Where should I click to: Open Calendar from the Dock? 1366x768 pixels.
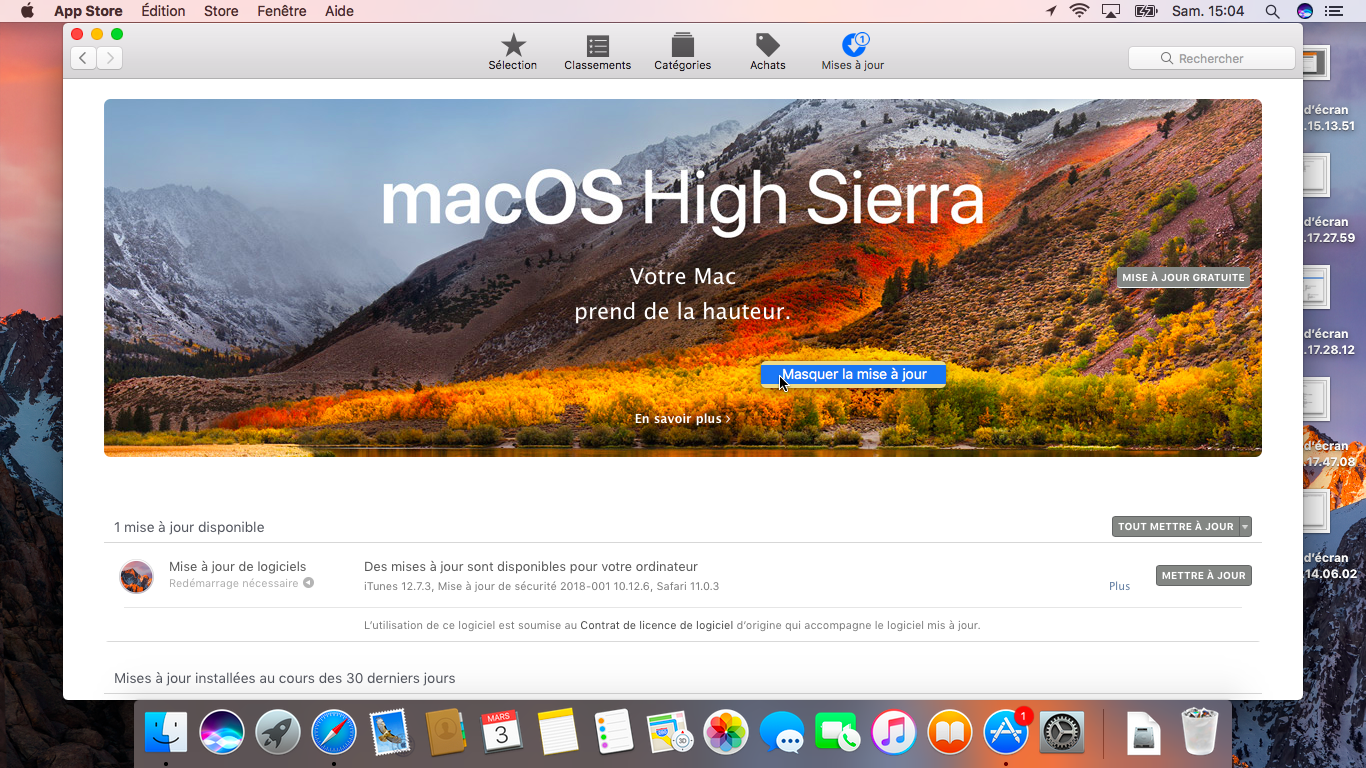tap(502, 732)
